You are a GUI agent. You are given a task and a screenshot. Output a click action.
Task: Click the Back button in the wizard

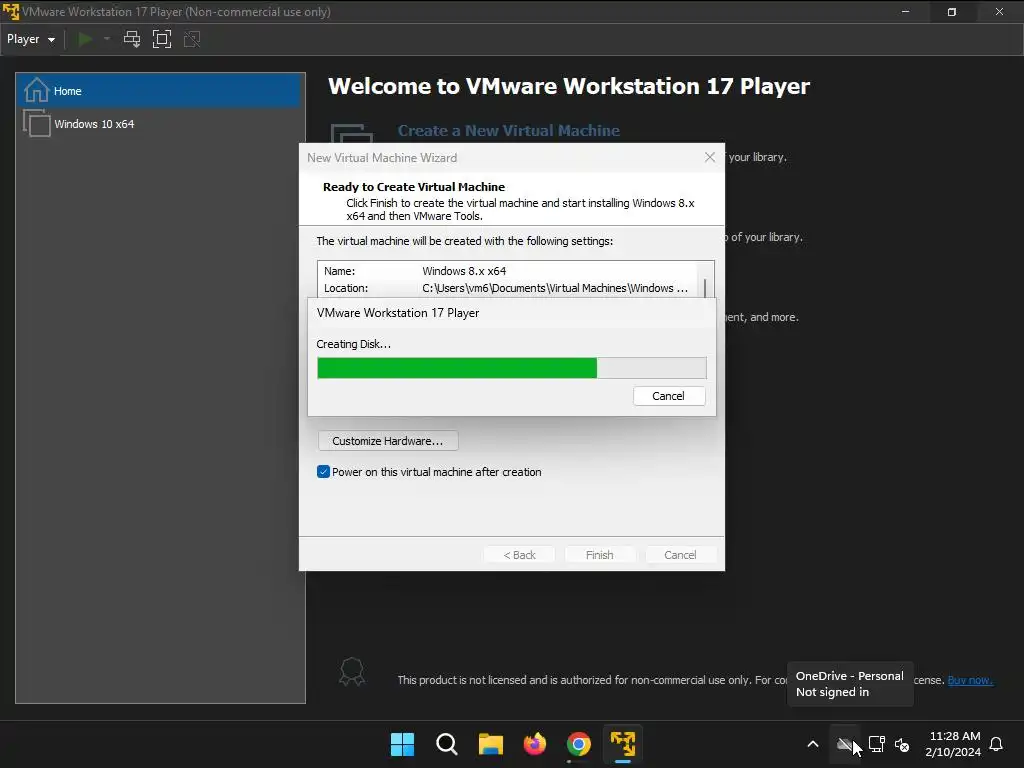point(519,554)
